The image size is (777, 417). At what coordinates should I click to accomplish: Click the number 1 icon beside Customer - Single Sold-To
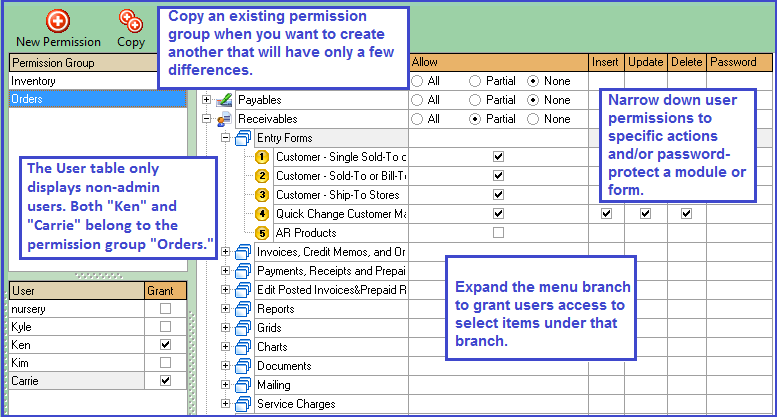click(262, 157)
